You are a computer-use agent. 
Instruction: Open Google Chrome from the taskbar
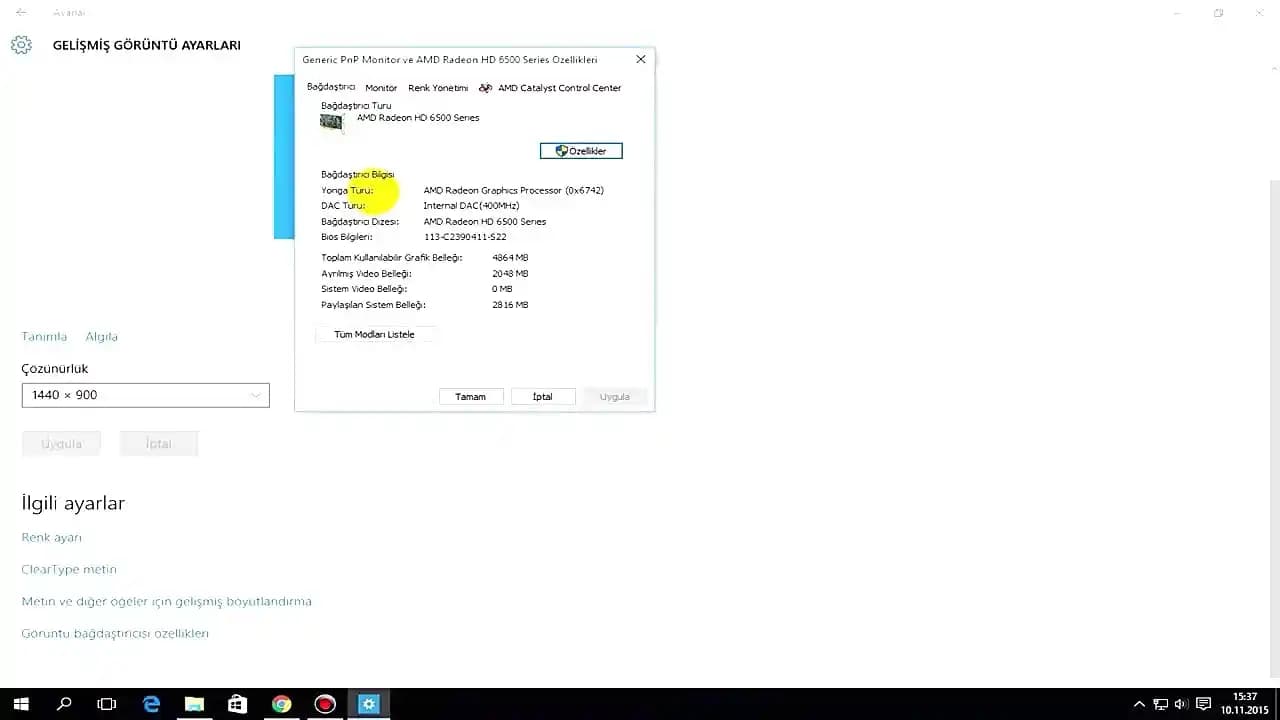point(281,703)
